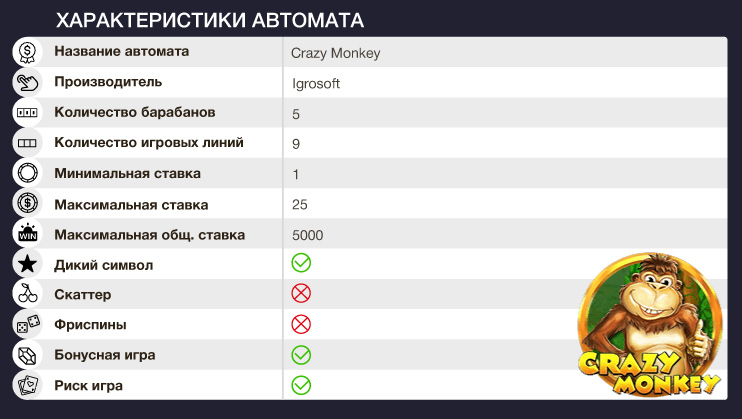The image size is (742, 419).
Task: Click the green checkmark for Дикий символ
Action: [x=301, y=264]
